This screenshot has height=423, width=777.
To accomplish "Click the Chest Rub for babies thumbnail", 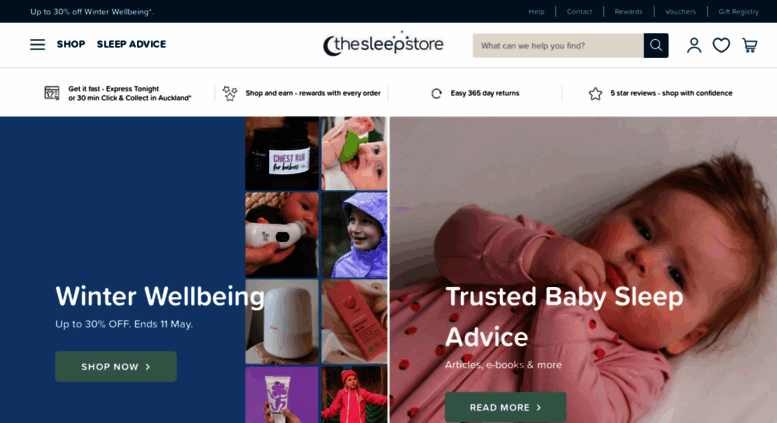I will tap(282, 154).
